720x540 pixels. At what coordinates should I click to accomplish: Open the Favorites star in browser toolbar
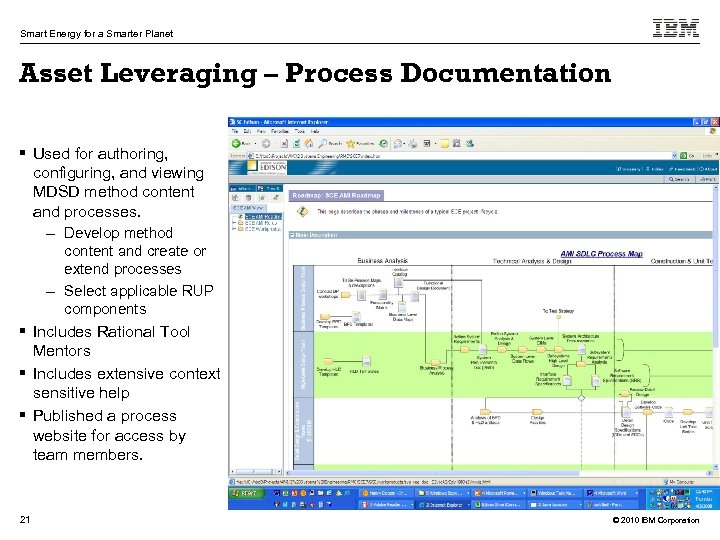pyautogui.click(x=351, y=144)
